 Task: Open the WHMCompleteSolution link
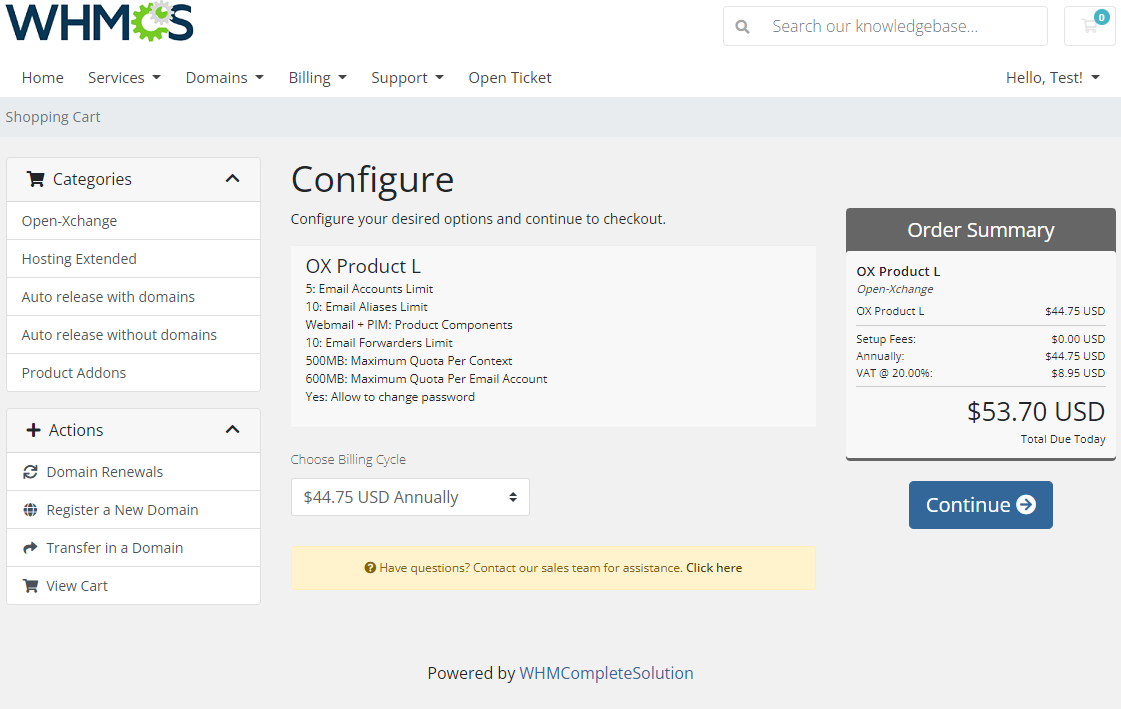606,673
